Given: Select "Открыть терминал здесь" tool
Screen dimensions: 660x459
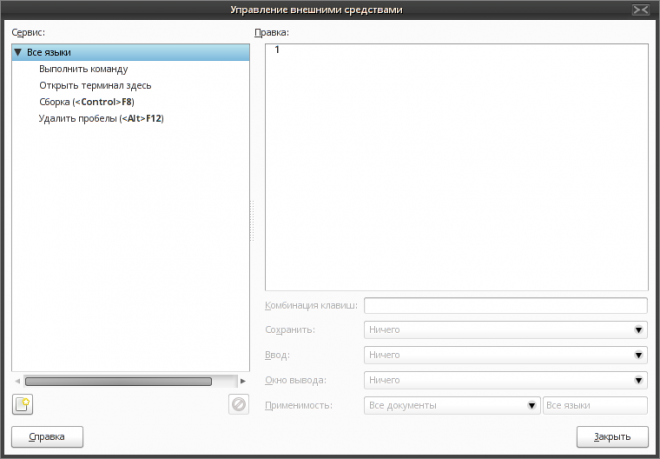Looking at the screenshot, I should [95, 85].
